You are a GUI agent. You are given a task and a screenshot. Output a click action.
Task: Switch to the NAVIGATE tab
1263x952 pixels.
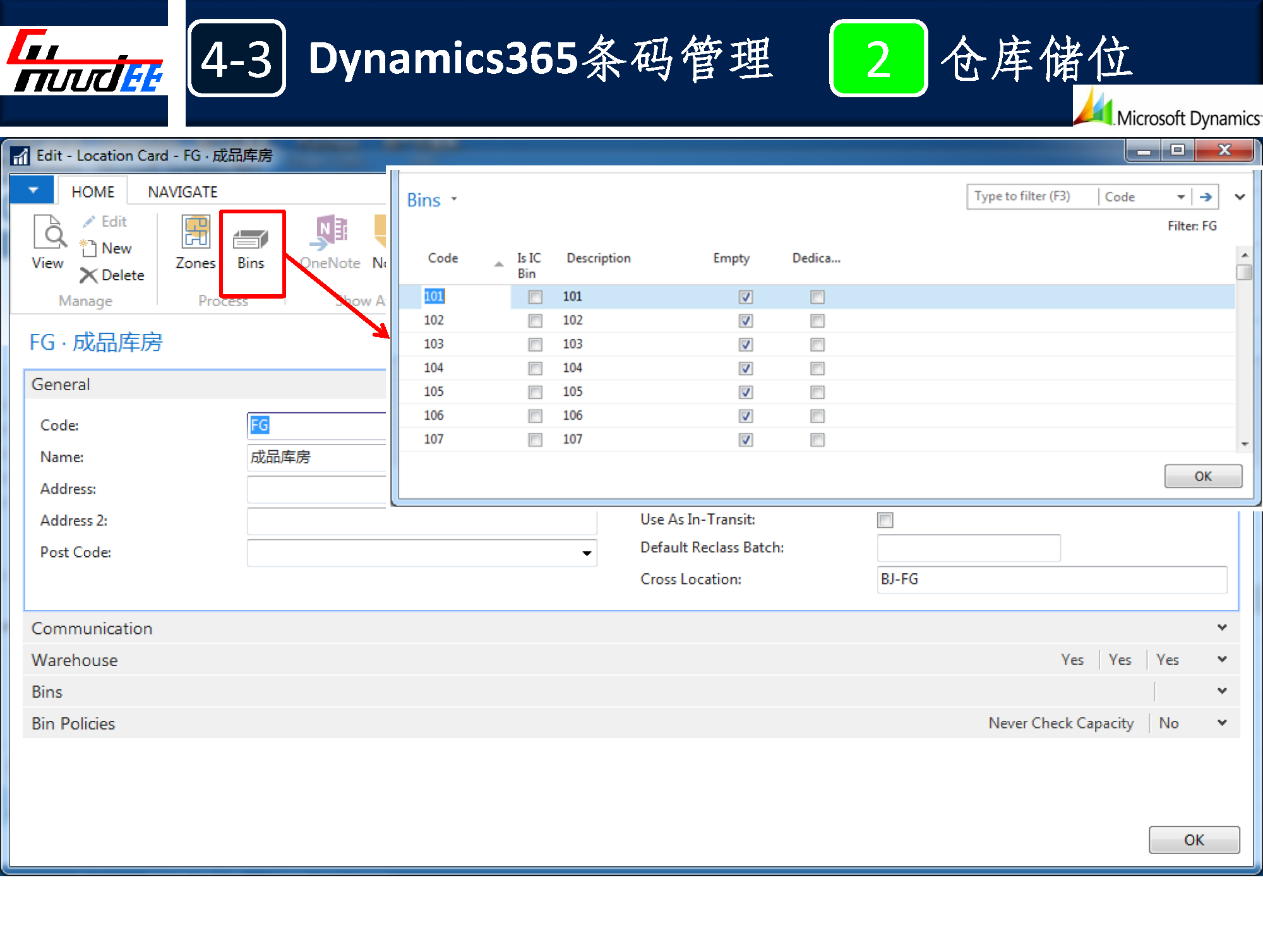183,192
